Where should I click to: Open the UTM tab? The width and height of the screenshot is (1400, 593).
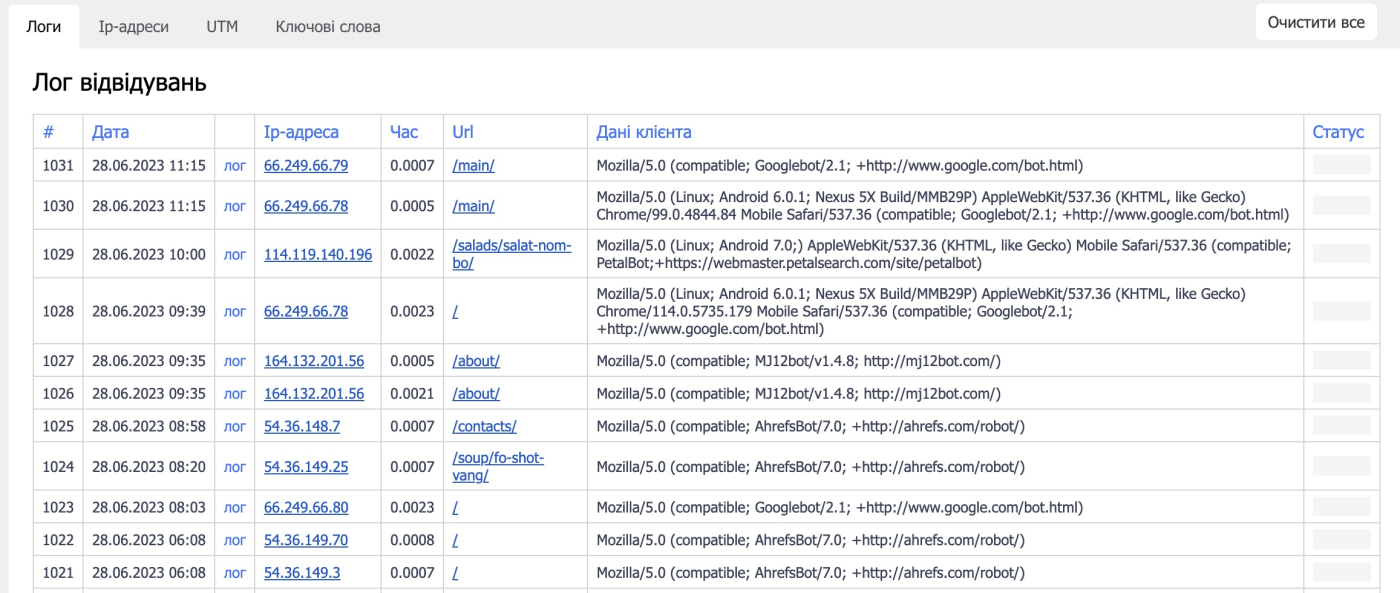tap(222, 27)
